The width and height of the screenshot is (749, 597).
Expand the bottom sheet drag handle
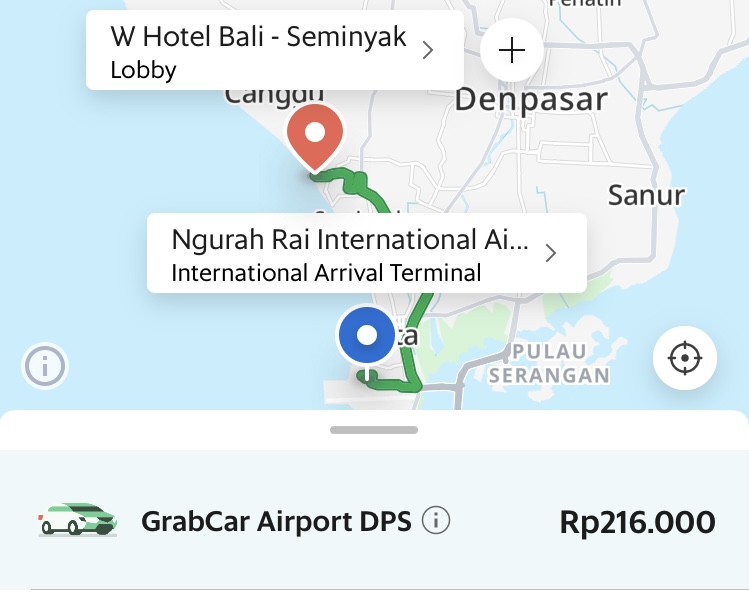374,430
